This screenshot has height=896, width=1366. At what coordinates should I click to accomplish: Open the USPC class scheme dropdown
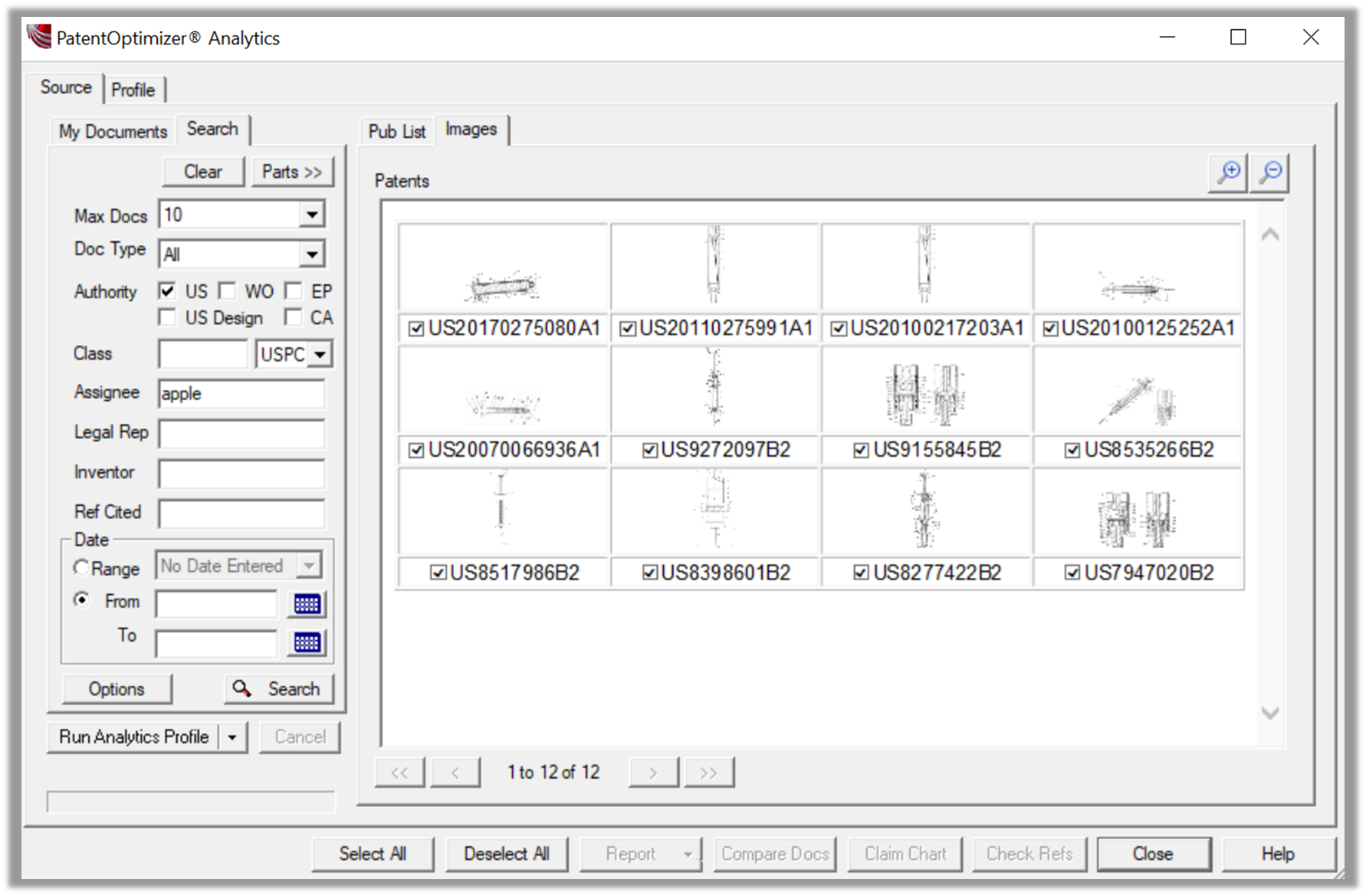point(320,355)
